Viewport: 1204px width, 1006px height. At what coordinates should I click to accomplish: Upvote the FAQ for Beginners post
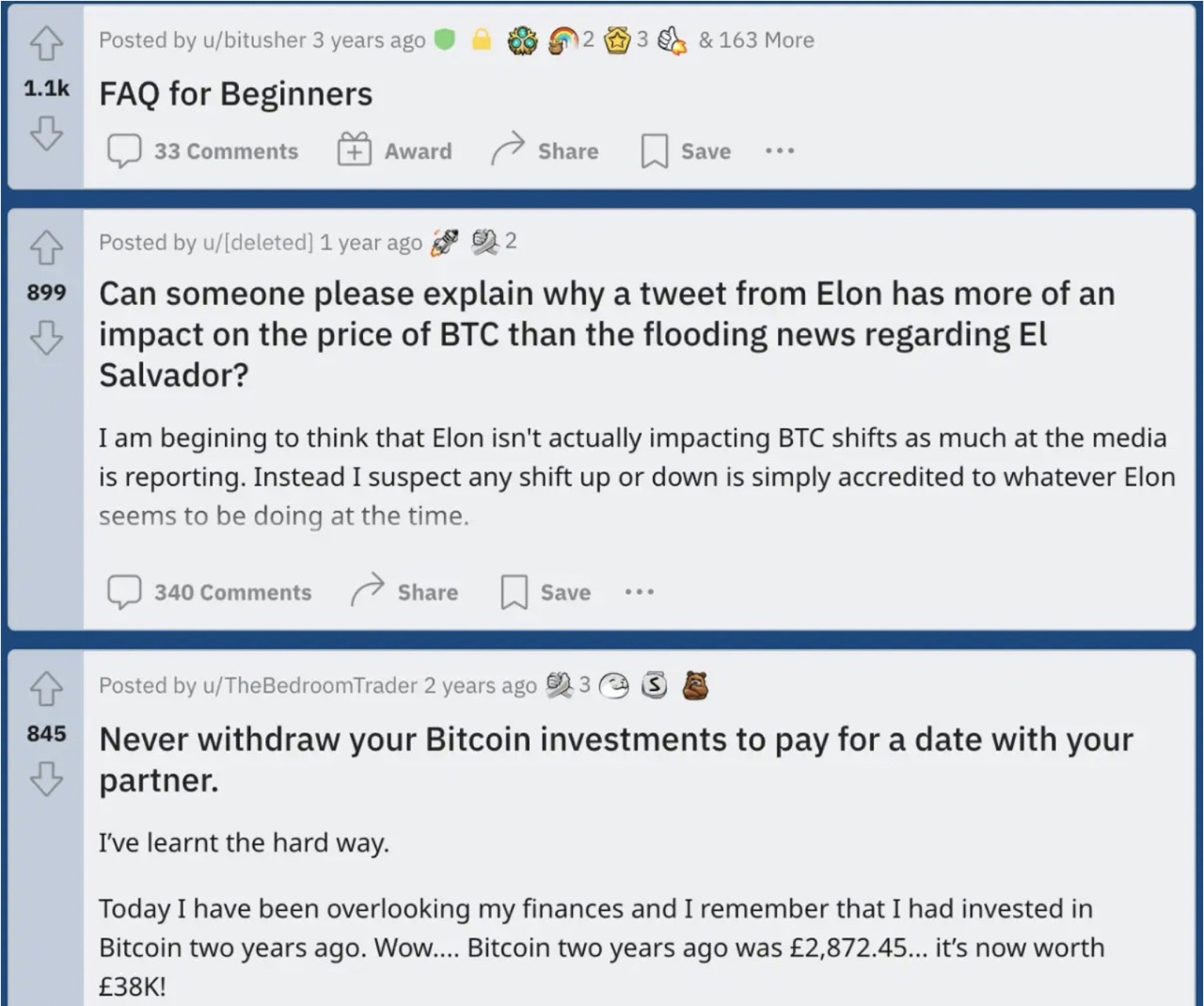(x=46, y=43)
